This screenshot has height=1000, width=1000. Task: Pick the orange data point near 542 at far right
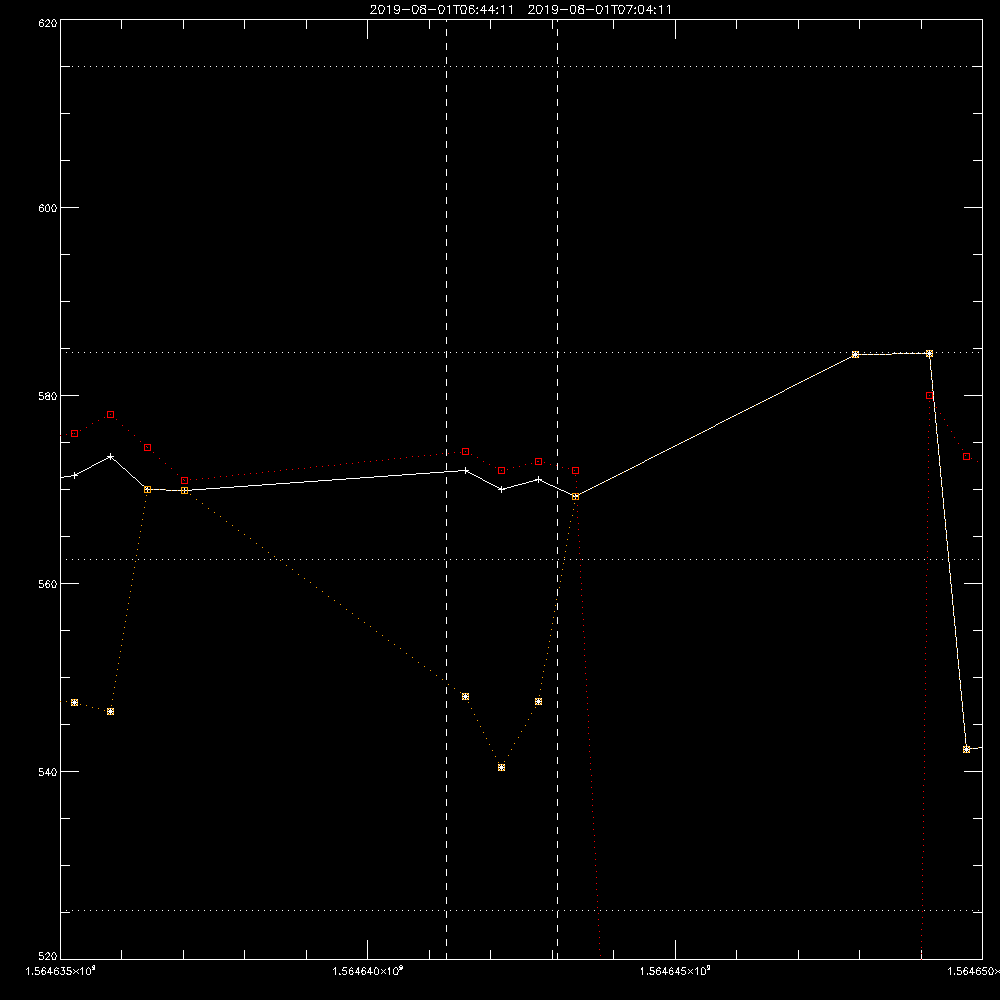point(966,749)
